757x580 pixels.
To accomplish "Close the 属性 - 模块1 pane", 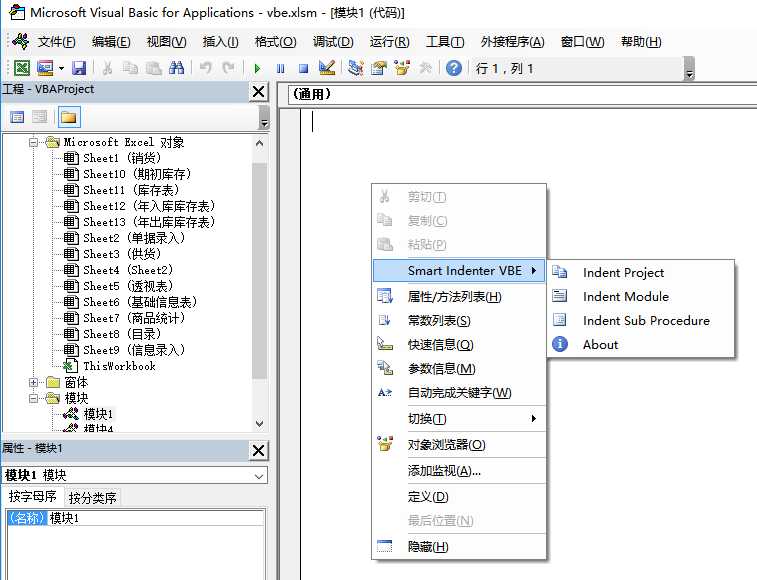I will (258, 451).
